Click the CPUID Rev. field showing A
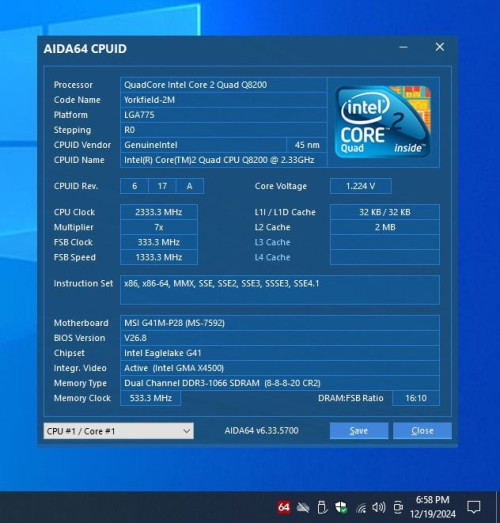The image size is (500, 523). coord(189,186)
